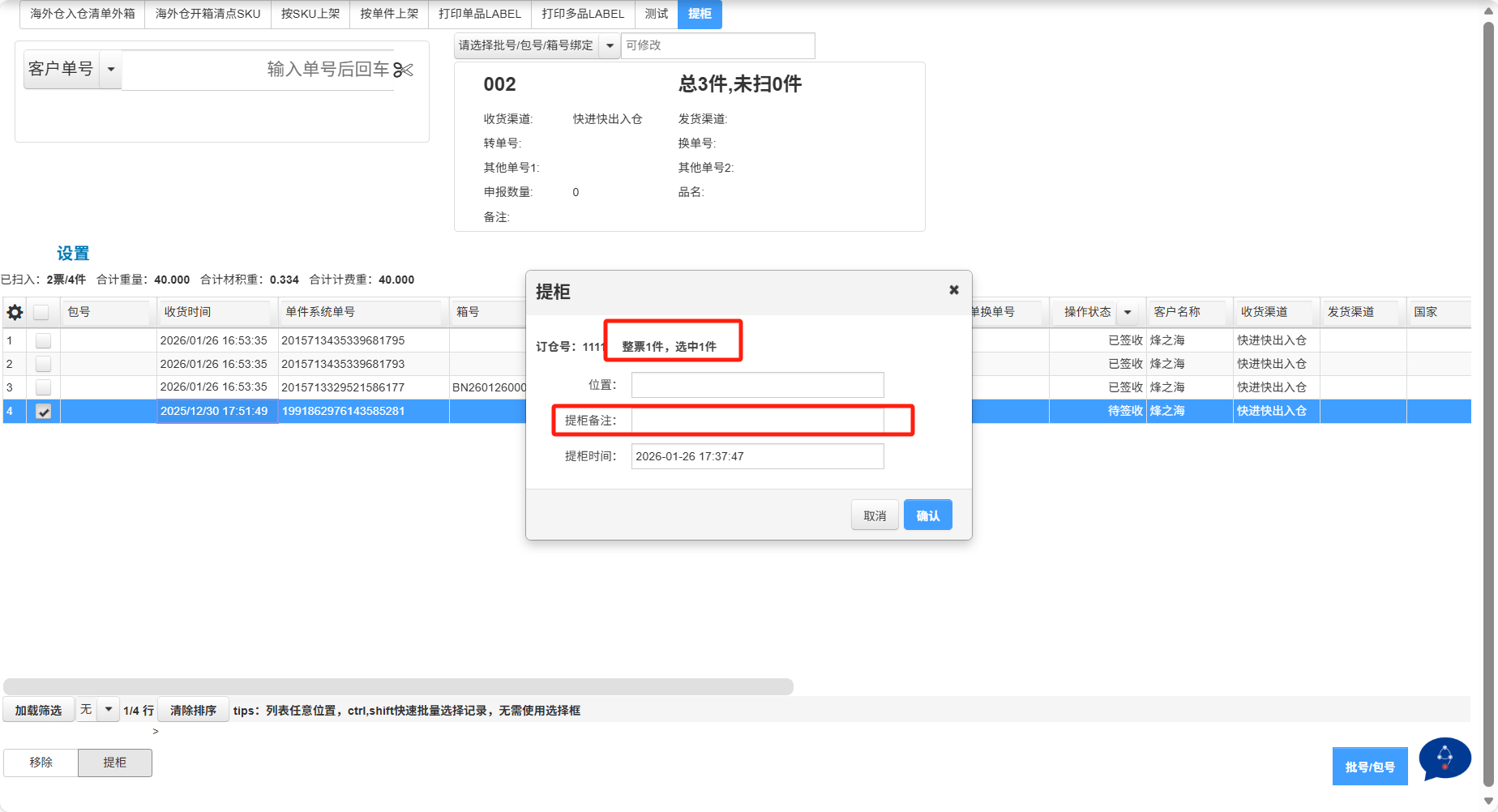Click the horizontal scrollbar under the table
The width and height of the screenshot is (1498, 812).
point(398,686)
